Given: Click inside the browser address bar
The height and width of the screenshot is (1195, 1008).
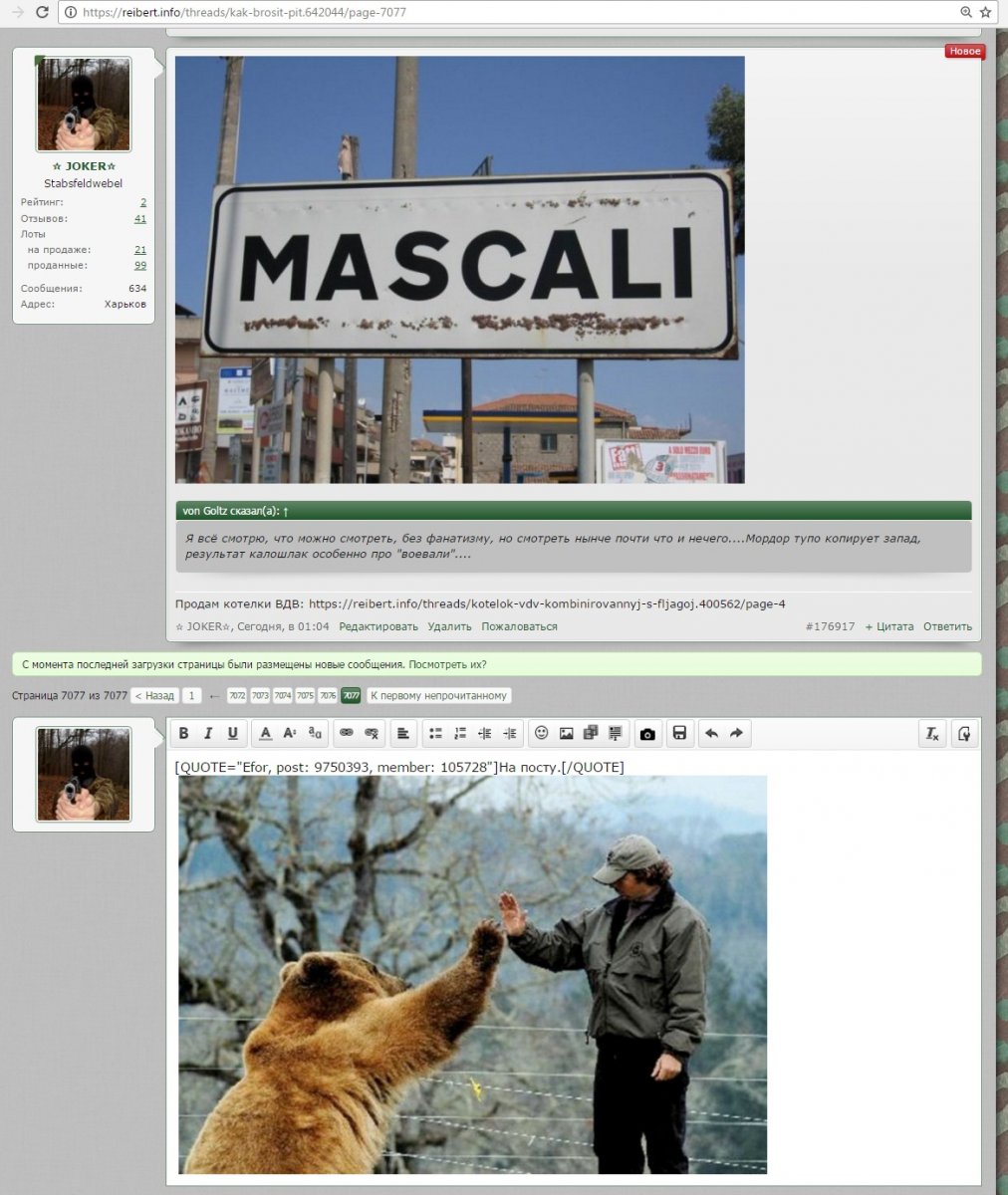Looking at the screenshot, I should 498,13.
